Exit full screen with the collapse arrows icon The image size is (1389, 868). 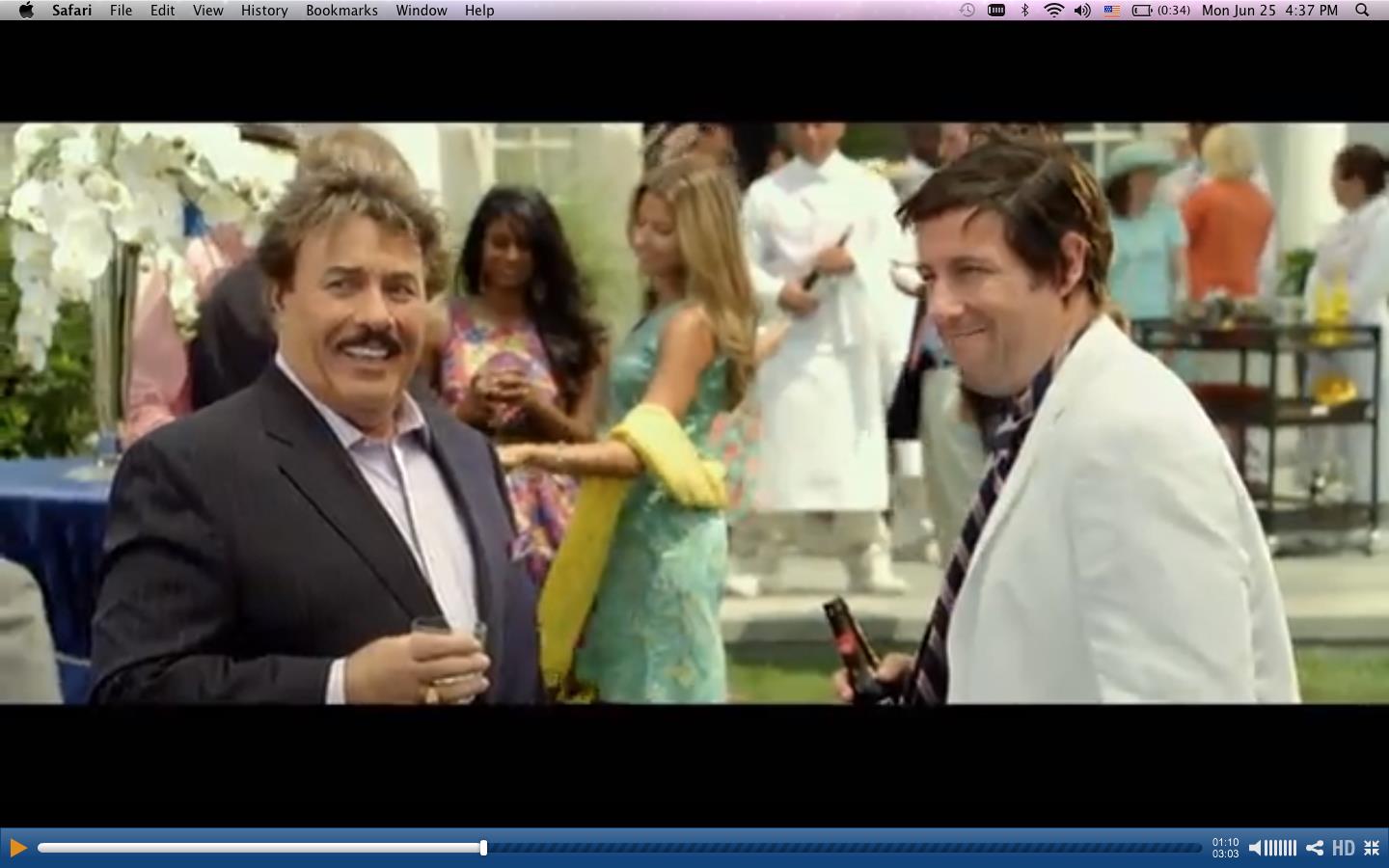(x=1372, y=848)
